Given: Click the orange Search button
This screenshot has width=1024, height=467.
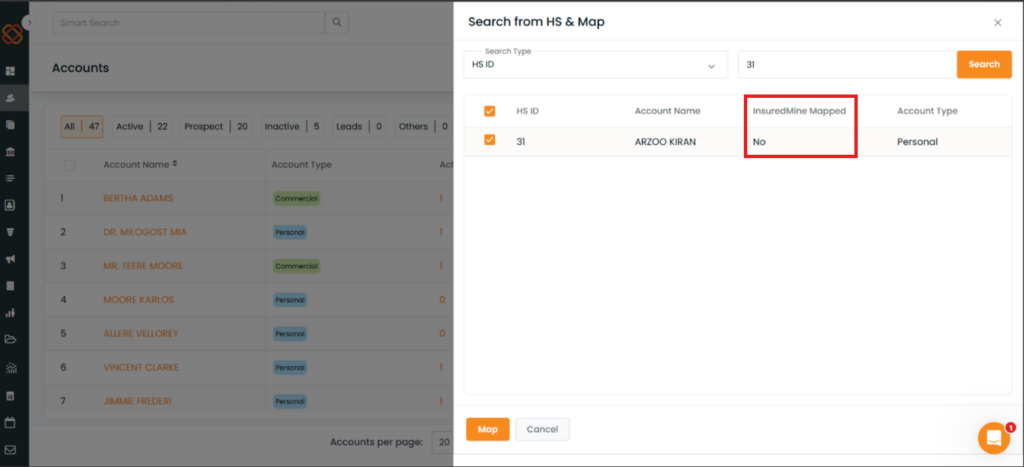Looking at the screenshot, I should [984, 65].
